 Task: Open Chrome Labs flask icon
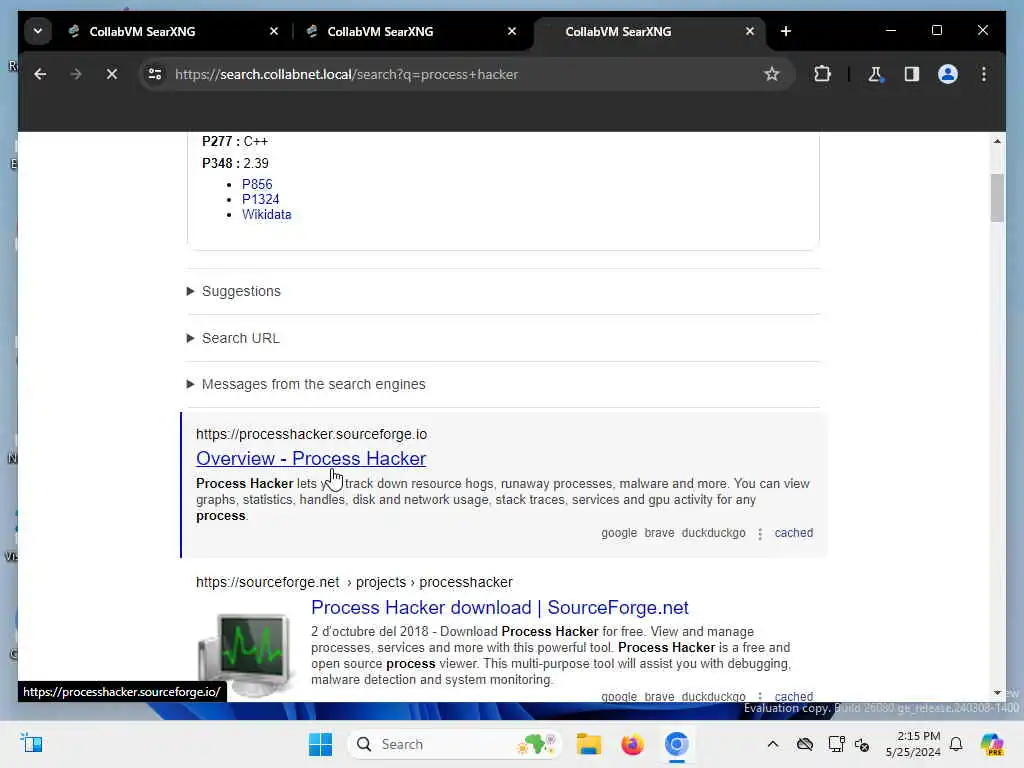[875, 74]
